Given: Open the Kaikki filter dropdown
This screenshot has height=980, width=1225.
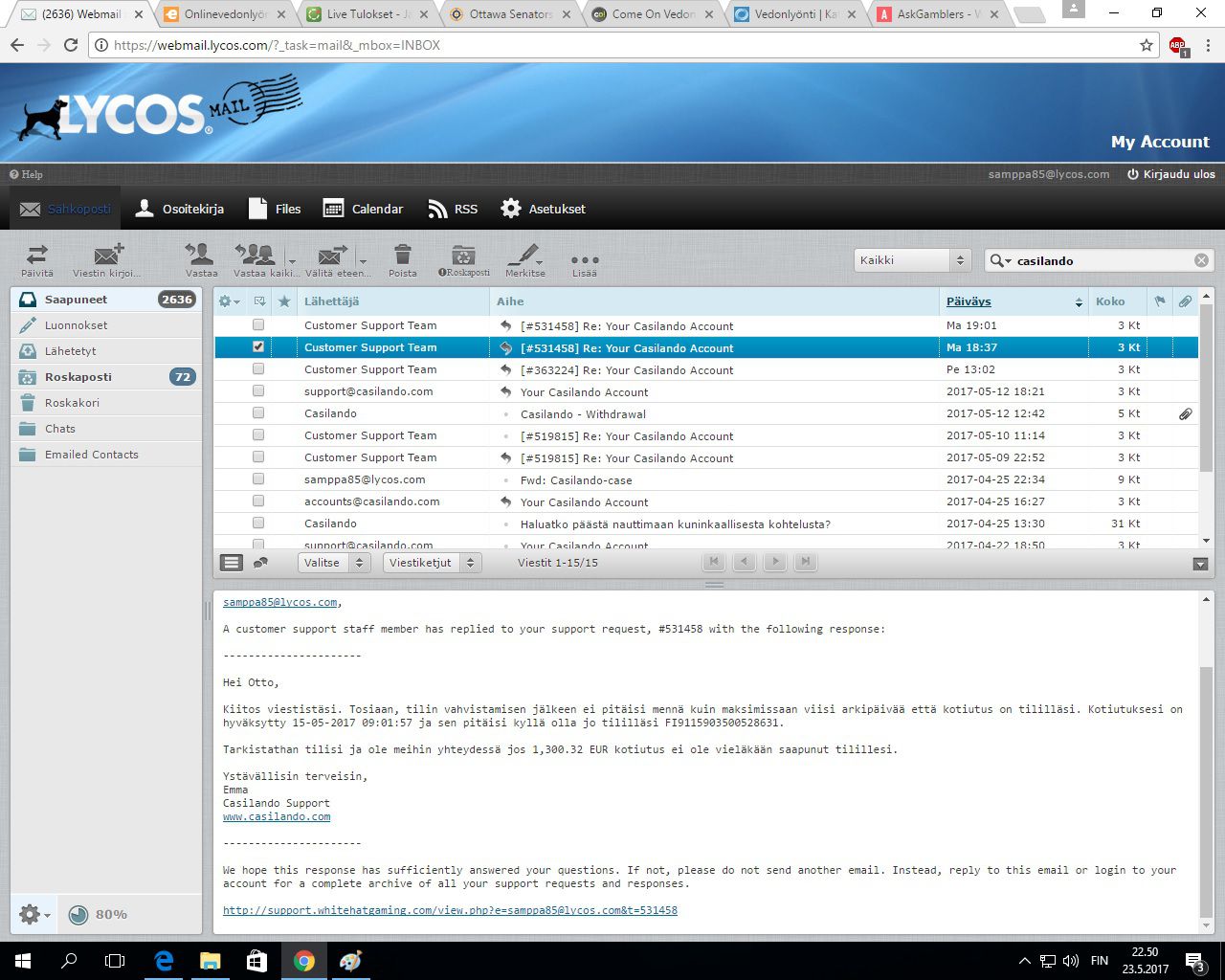Looking at the screenshot, I should click(x=912, y=260).
